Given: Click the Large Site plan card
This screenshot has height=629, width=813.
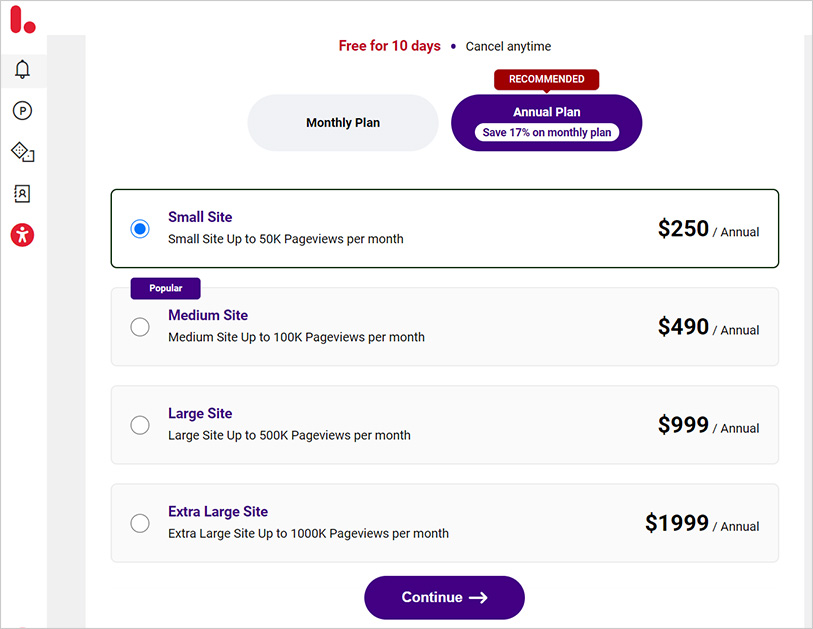Looking at the screenshot, I should [x=444, y=424].
